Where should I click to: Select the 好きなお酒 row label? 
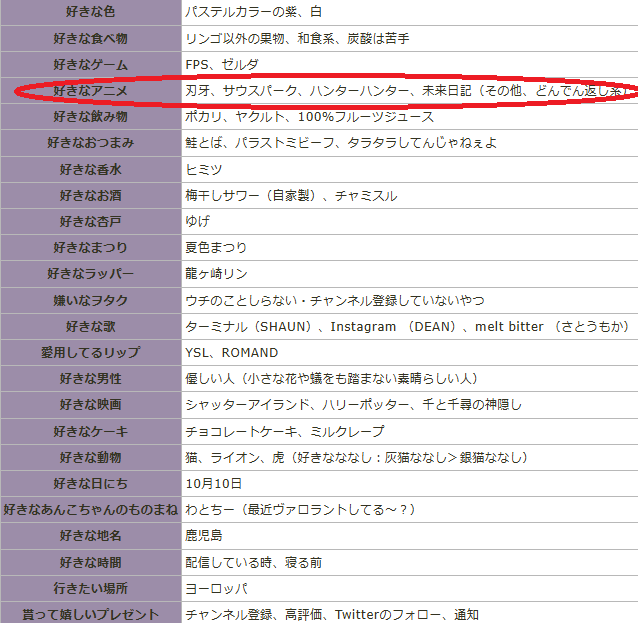pos(90,195)
